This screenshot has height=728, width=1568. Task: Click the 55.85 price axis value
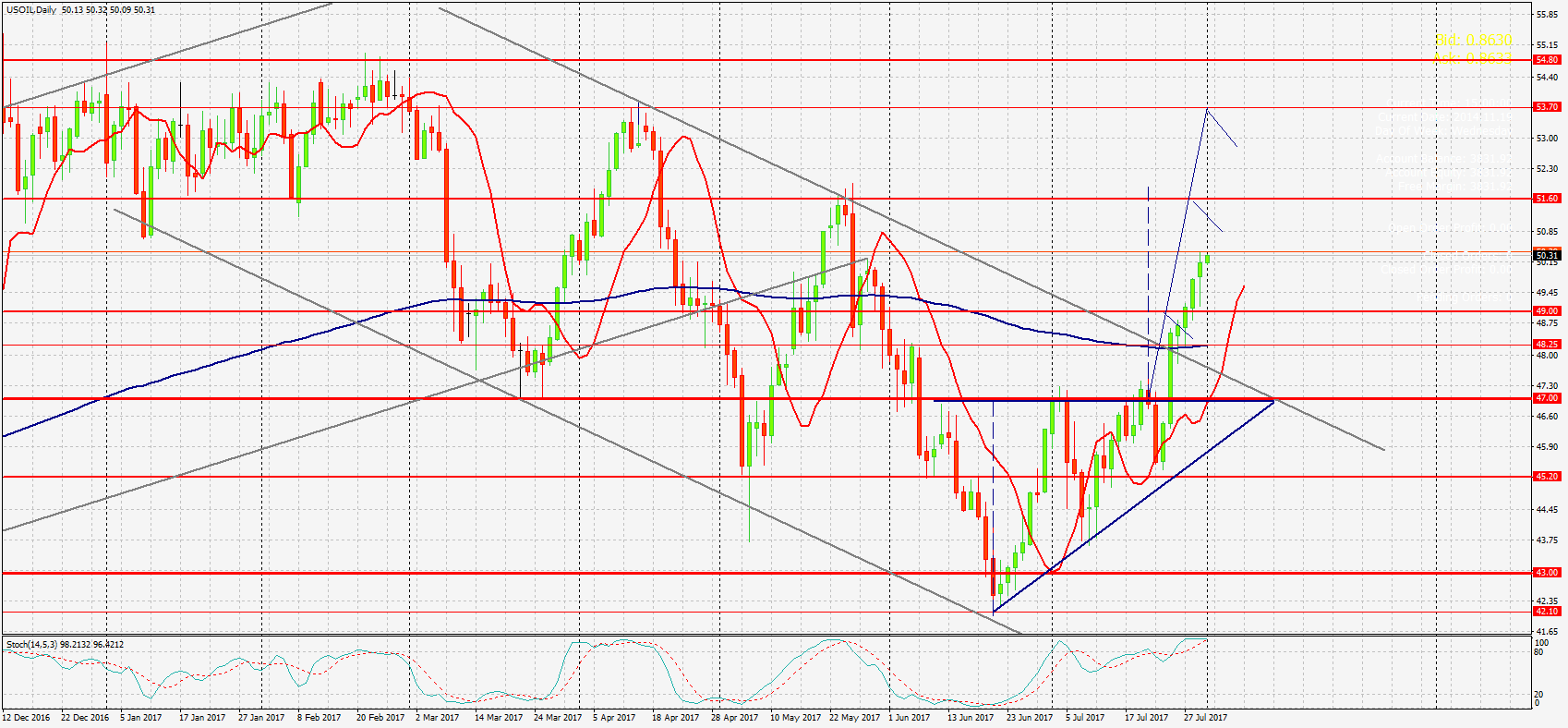[1547, 15]
